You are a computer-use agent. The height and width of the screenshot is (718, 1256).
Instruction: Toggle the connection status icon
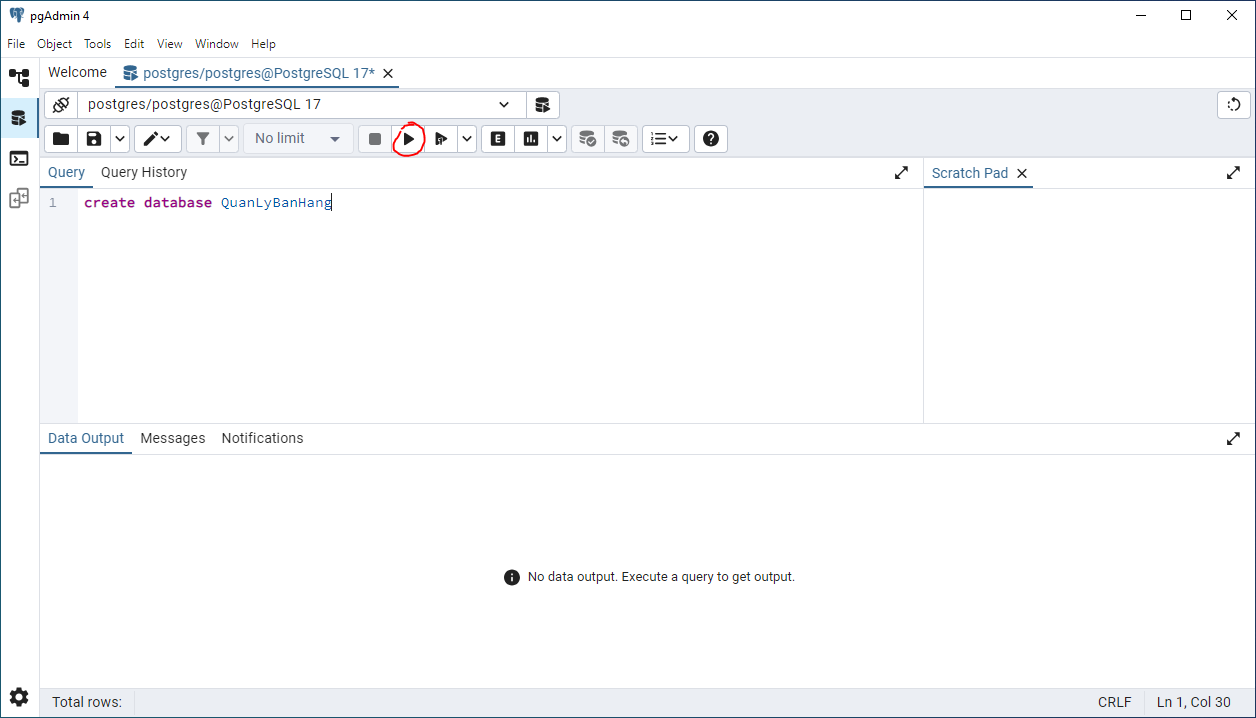(x=61, y=105)
